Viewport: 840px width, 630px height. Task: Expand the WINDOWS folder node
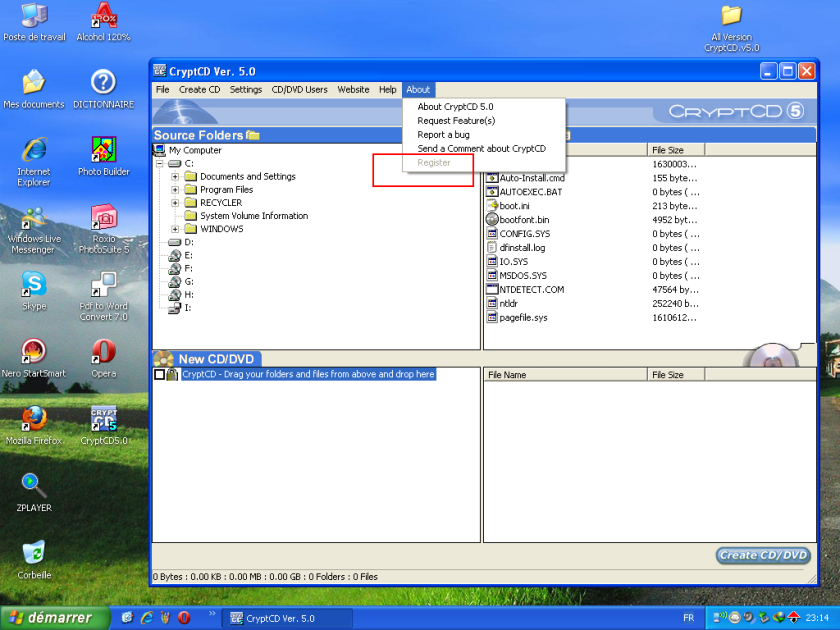pyautogui.click(x=175, y=229)
